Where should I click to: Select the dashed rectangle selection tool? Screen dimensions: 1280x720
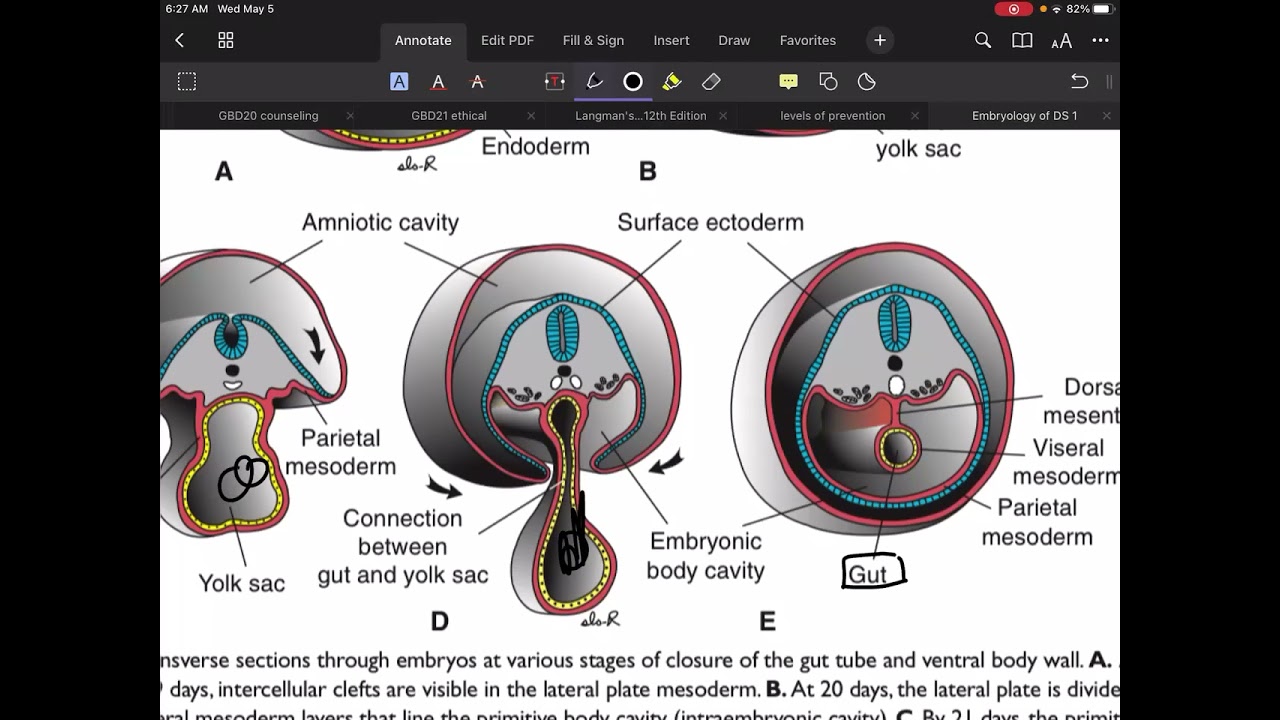click(x=187, y=82)
